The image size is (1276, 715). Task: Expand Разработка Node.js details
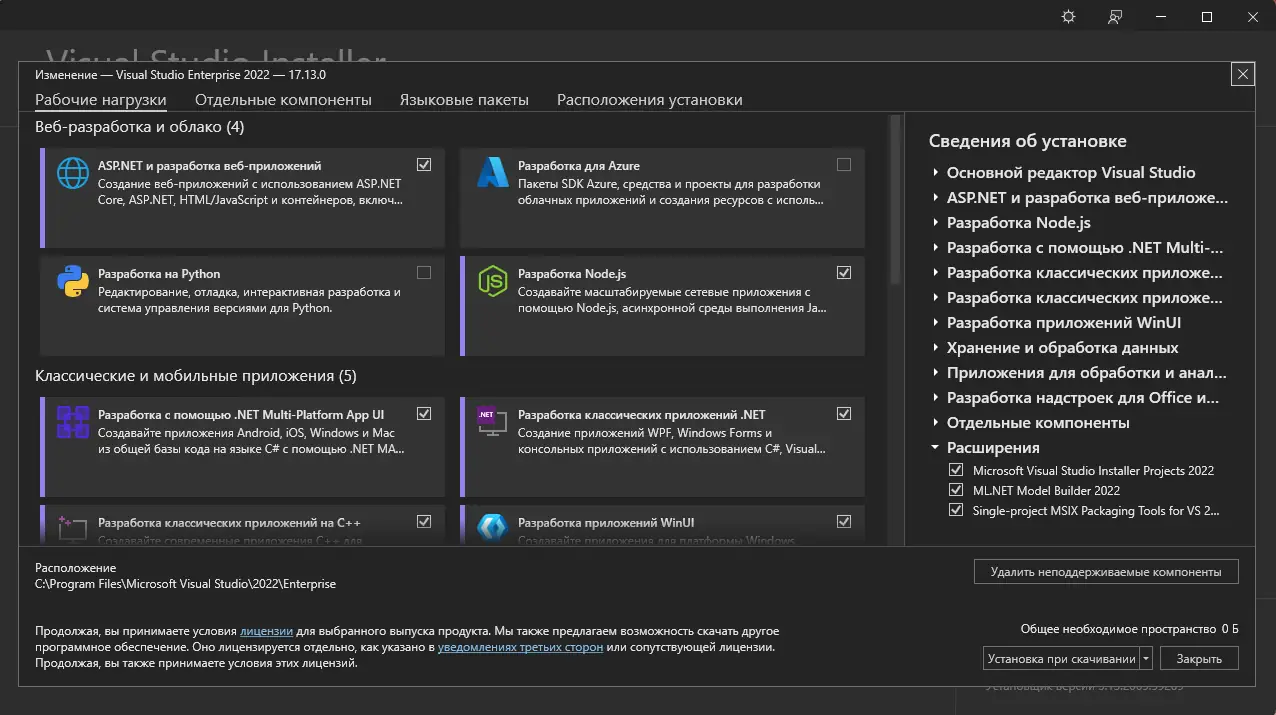(x=935, y=223)
